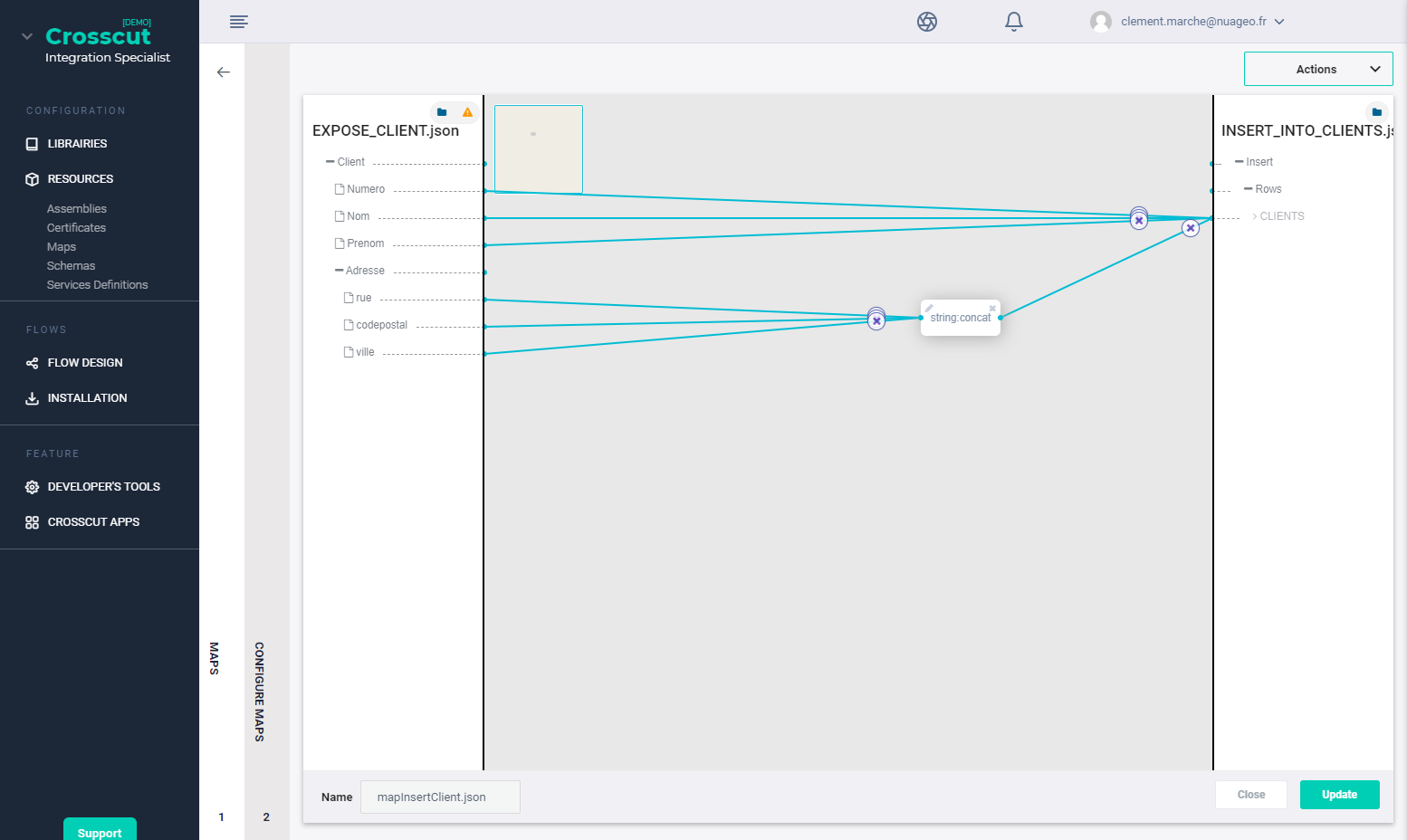The image size is (1407, 840).
Task: Select the string:concat function node
Action: click(961, 319)
